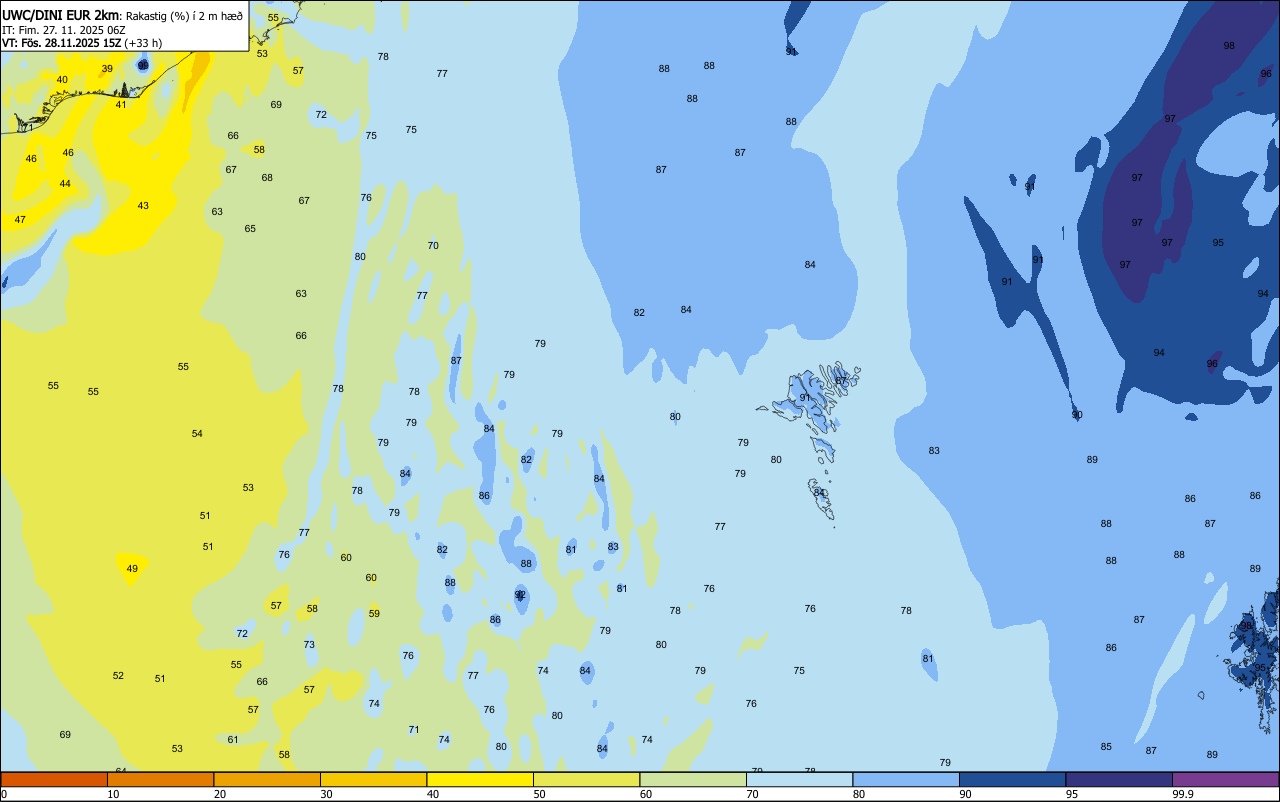Select the 10–20 orange legend swatch
The width and height of the screenshot is (1280, 802).
click(160, 779)
